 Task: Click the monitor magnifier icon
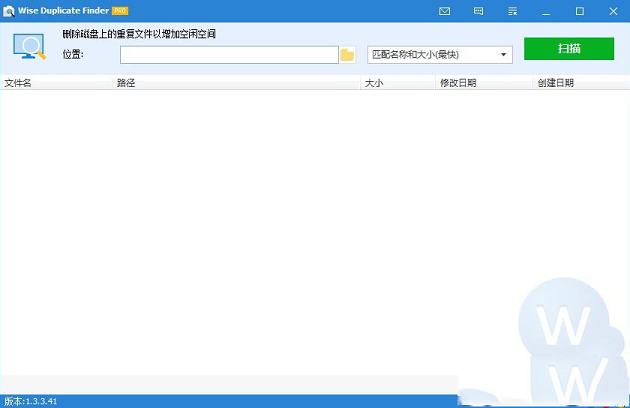(30, 47)
